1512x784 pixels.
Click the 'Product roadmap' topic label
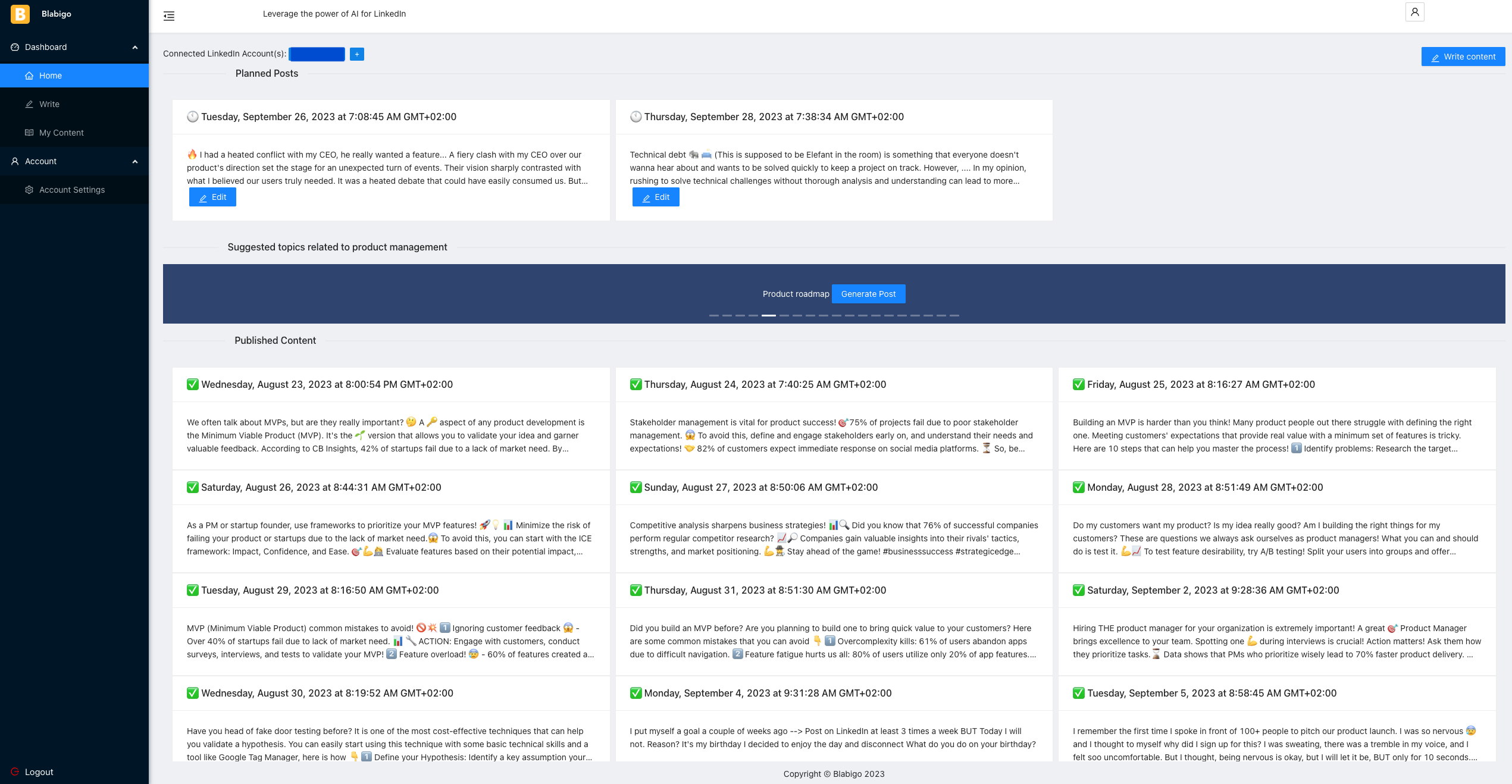click(796, 294)
